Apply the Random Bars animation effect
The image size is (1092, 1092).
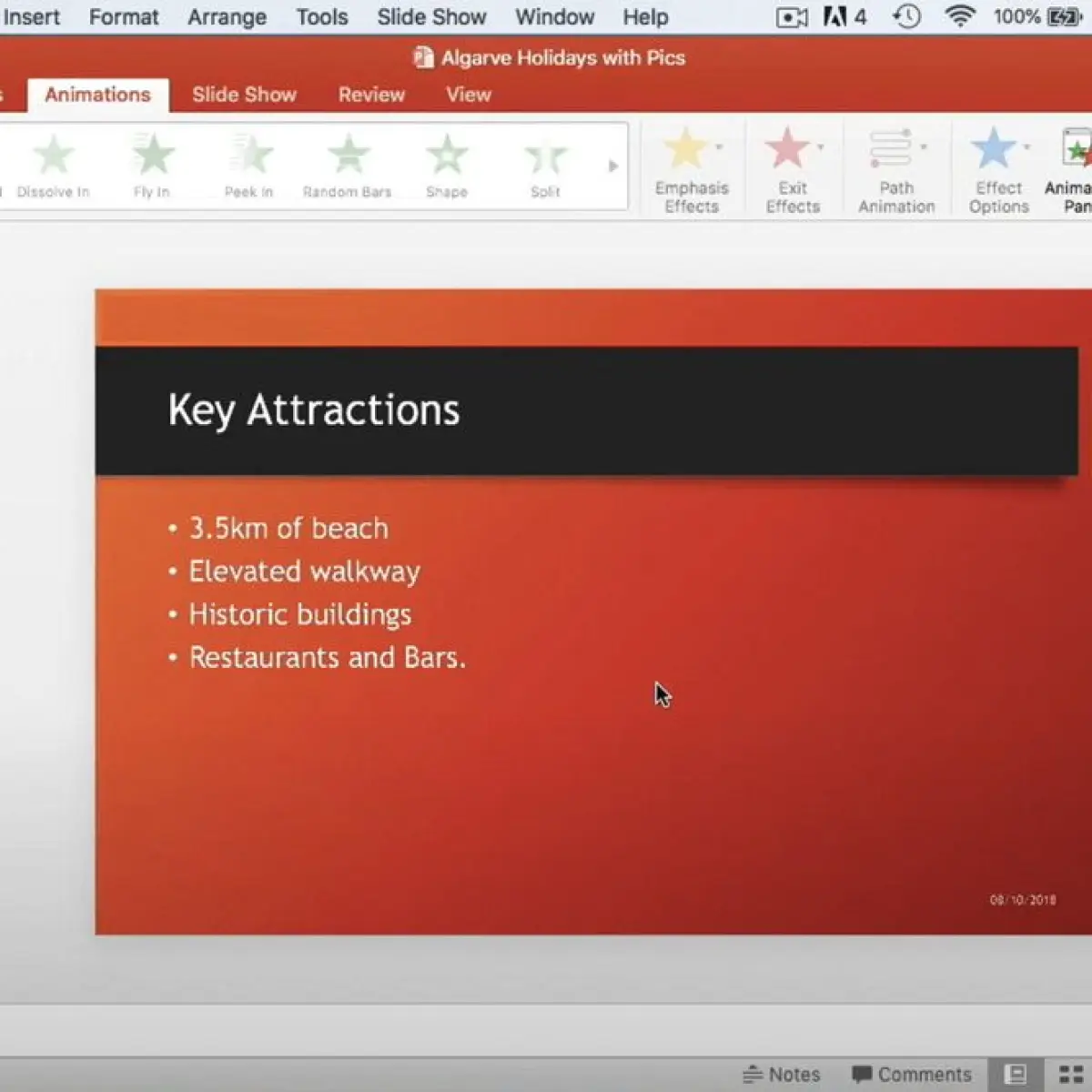click(x=348, y=166)
